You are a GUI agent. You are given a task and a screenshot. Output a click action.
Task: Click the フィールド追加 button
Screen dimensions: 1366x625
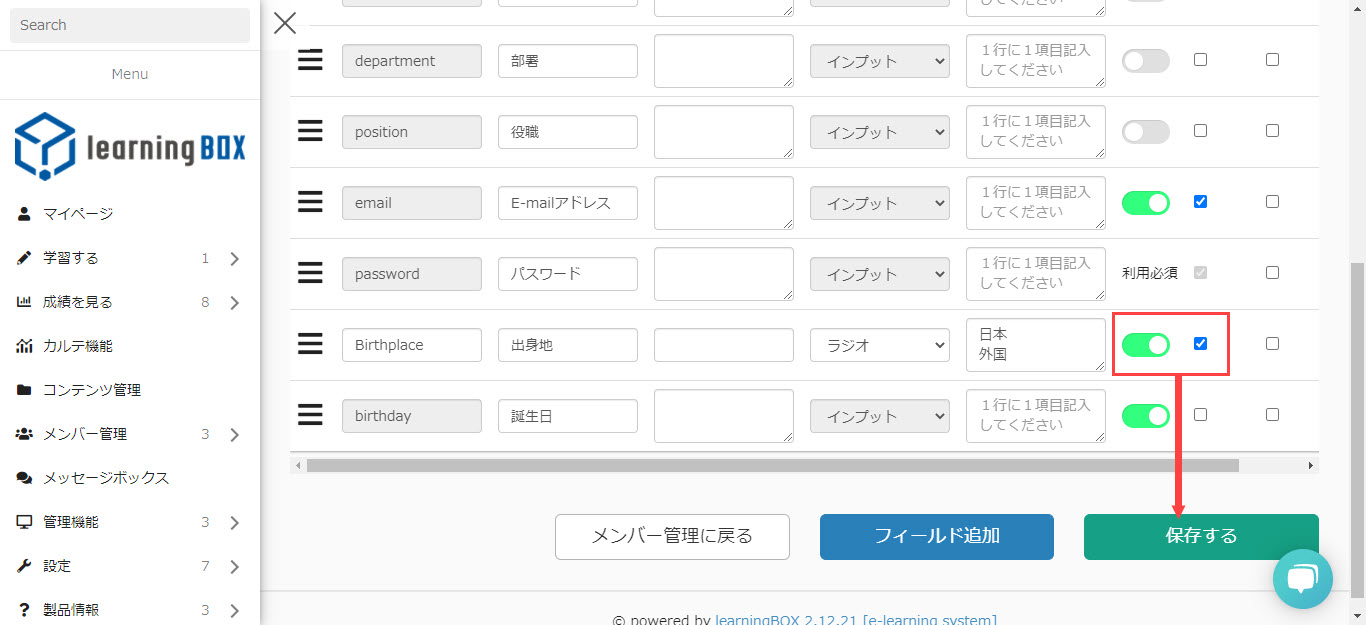click(x=936, y=536)
